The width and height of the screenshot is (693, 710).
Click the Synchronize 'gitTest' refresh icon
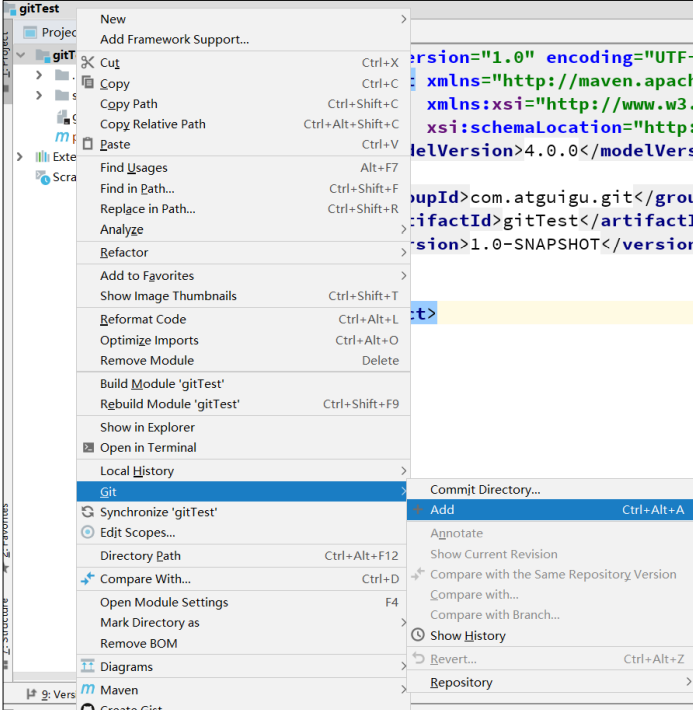click(x=88, y=512)
